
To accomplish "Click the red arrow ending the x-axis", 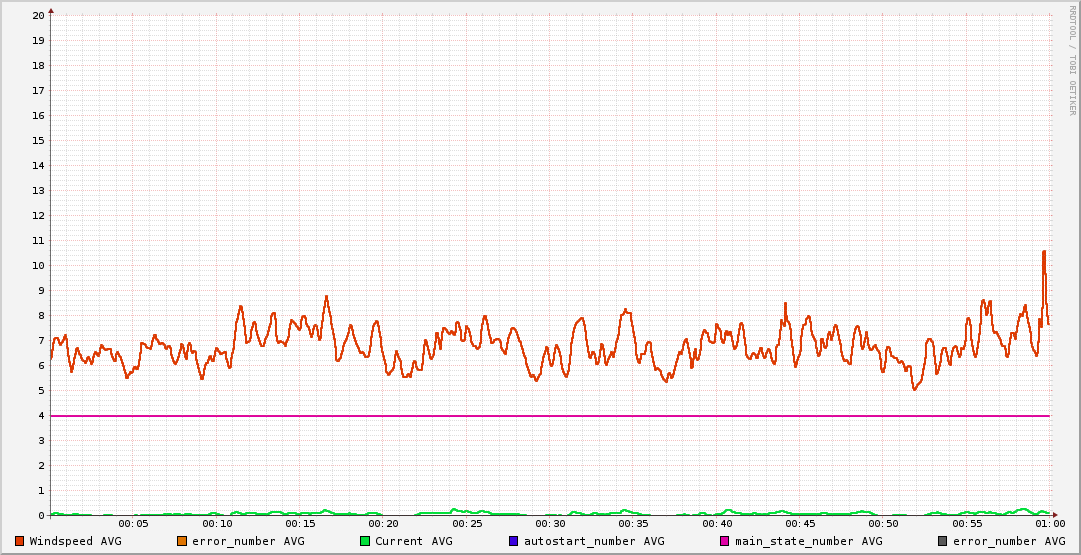I will [x=1054, y=515].
